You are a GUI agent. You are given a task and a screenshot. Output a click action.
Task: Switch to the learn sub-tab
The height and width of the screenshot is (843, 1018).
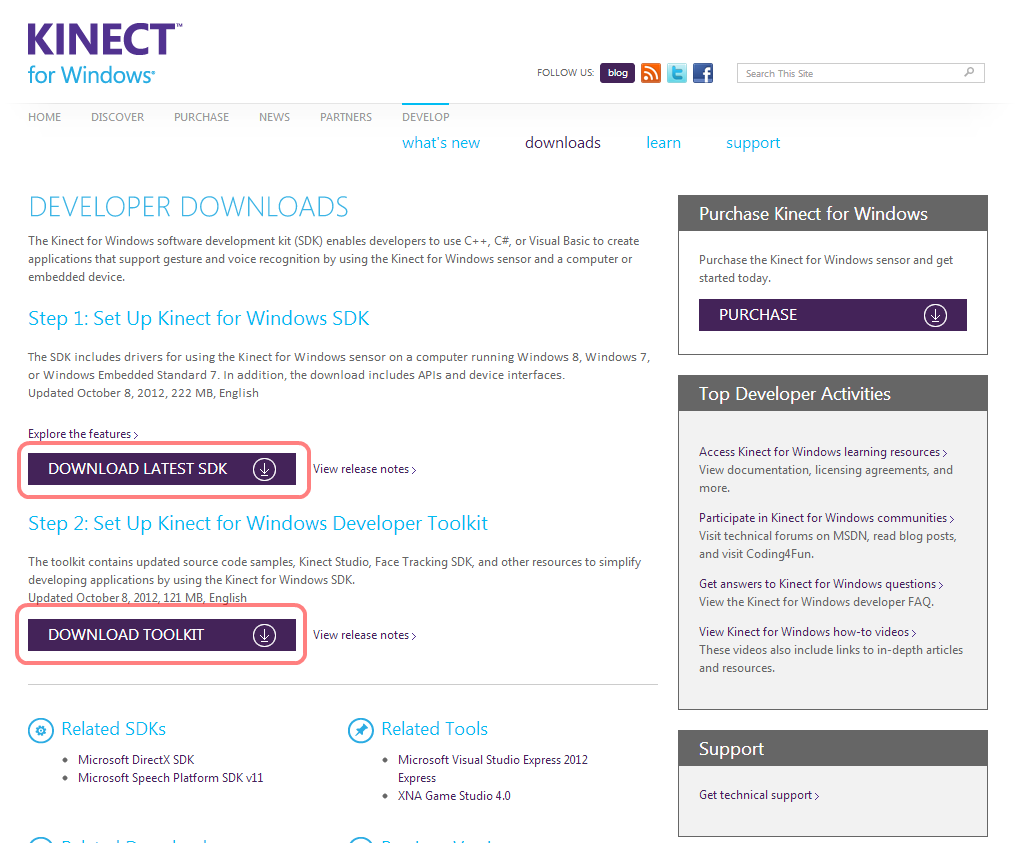pyautogui.click(x=663, y=143)
